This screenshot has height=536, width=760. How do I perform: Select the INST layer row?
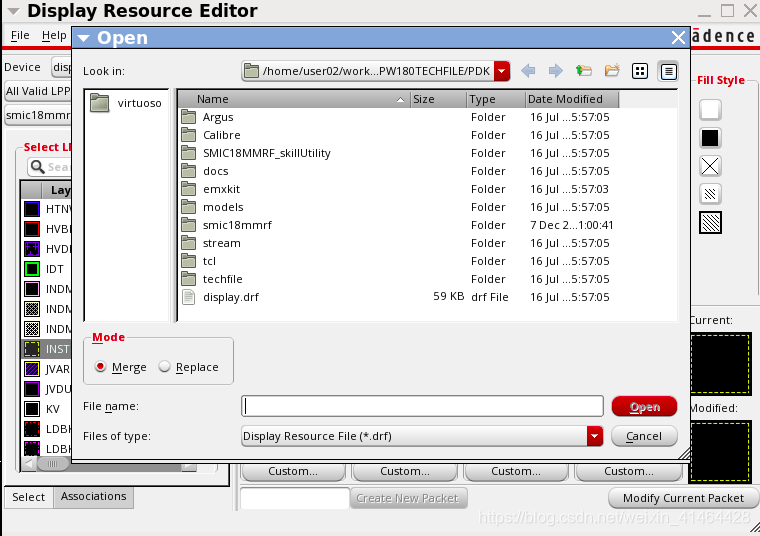(47, 349)
